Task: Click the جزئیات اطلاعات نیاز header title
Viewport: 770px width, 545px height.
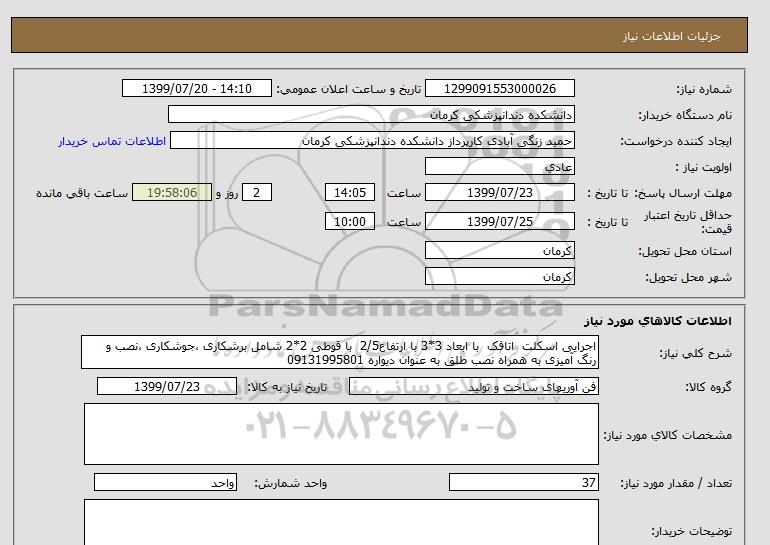Action: pos(671,37)
